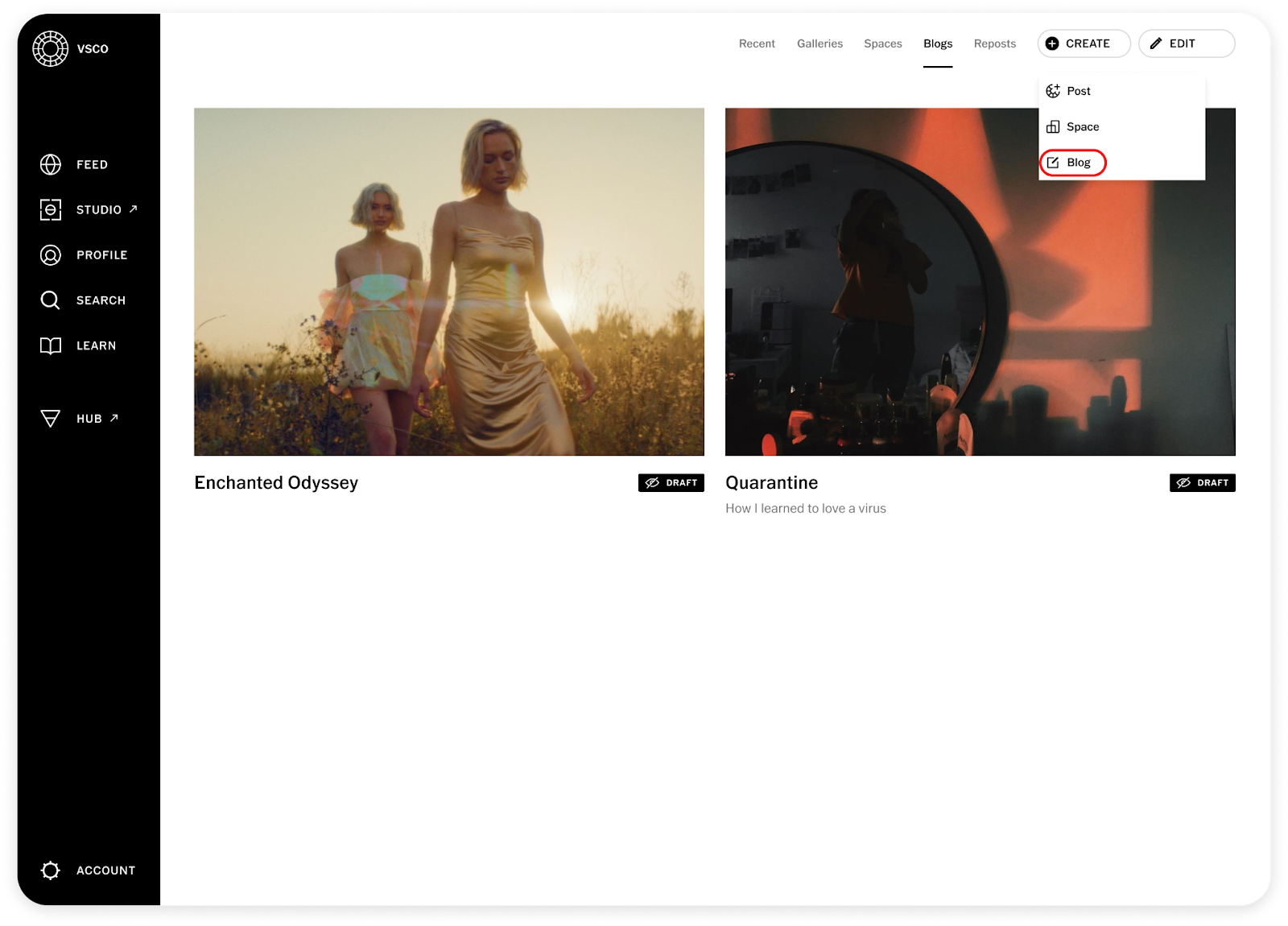Click the Quarantine title
Screen dimensions: 1288x926
(771, 482)
